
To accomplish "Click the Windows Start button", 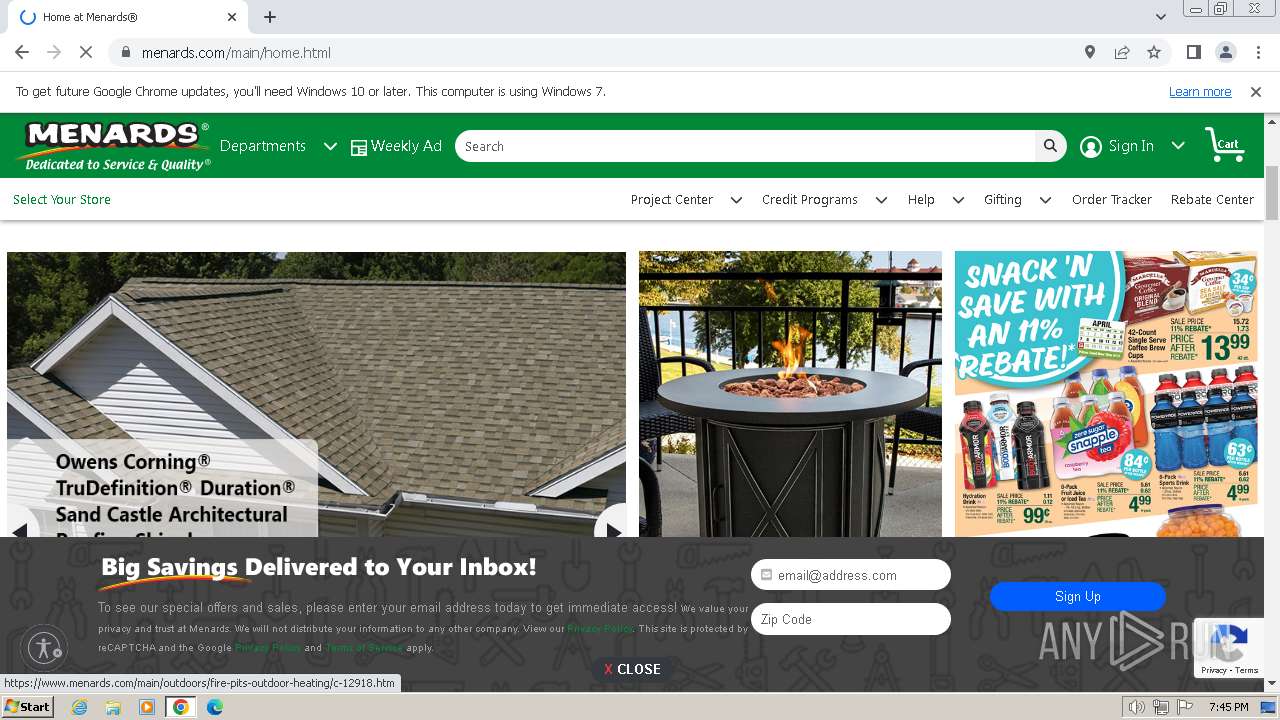I will pos(28,707).
